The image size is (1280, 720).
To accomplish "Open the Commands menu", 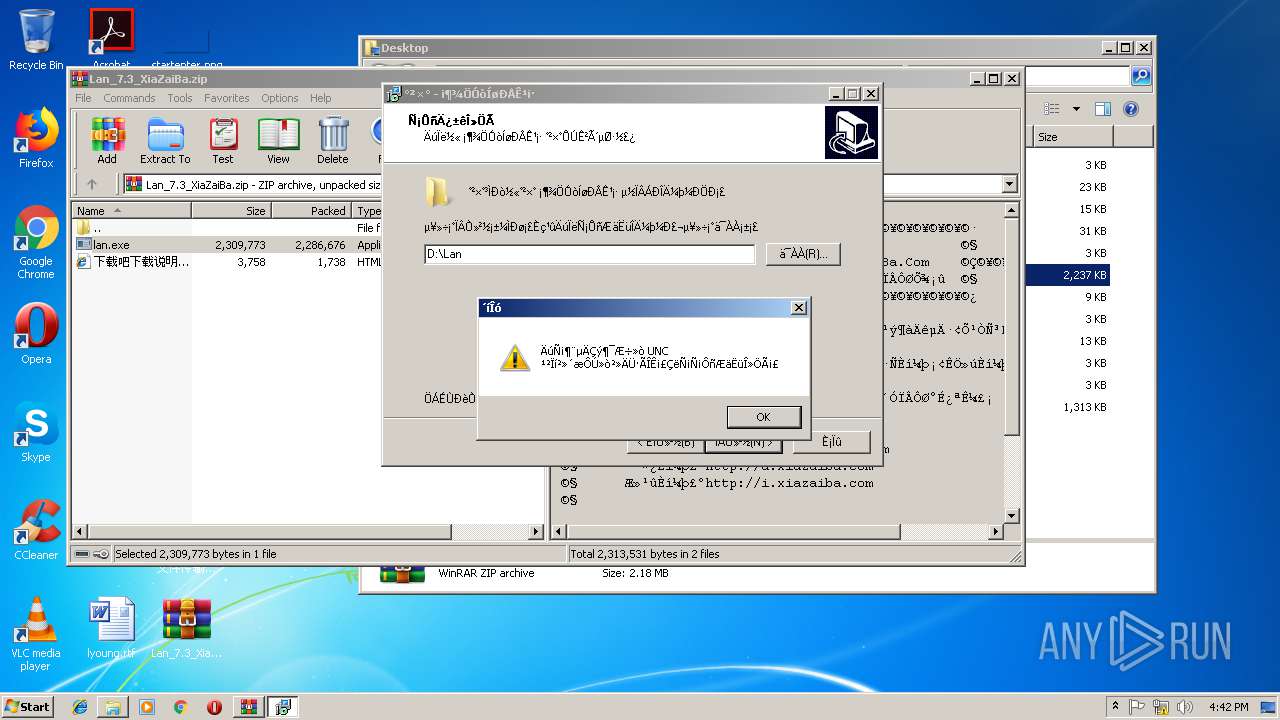I will [129, 98].
